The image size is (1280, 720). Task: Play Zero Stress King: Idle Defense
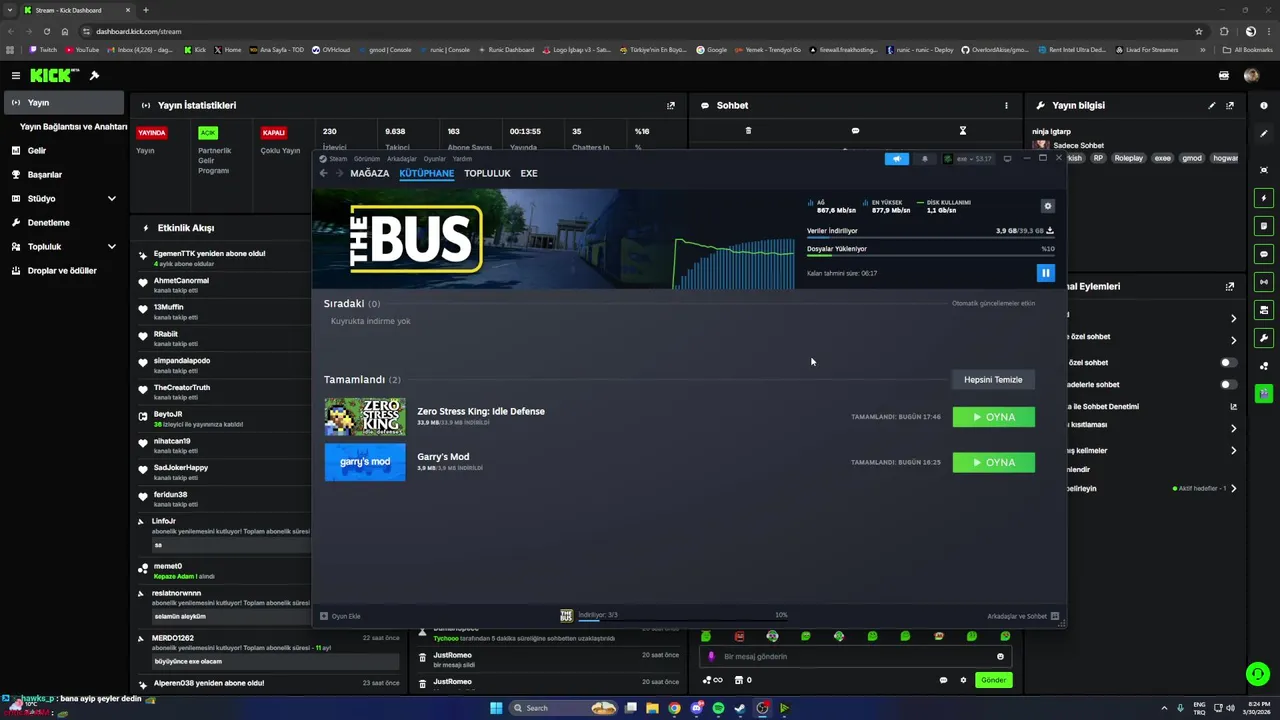click(x=993, y=417)
